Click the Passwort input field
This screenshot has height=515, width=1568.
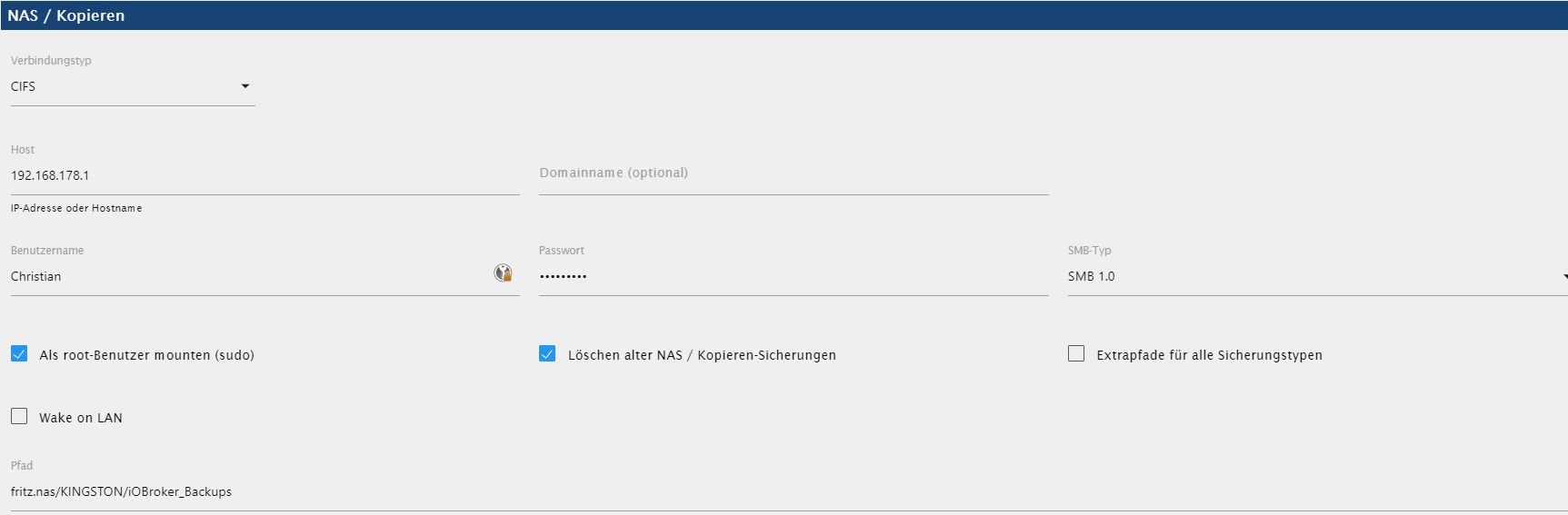[794, 276]
